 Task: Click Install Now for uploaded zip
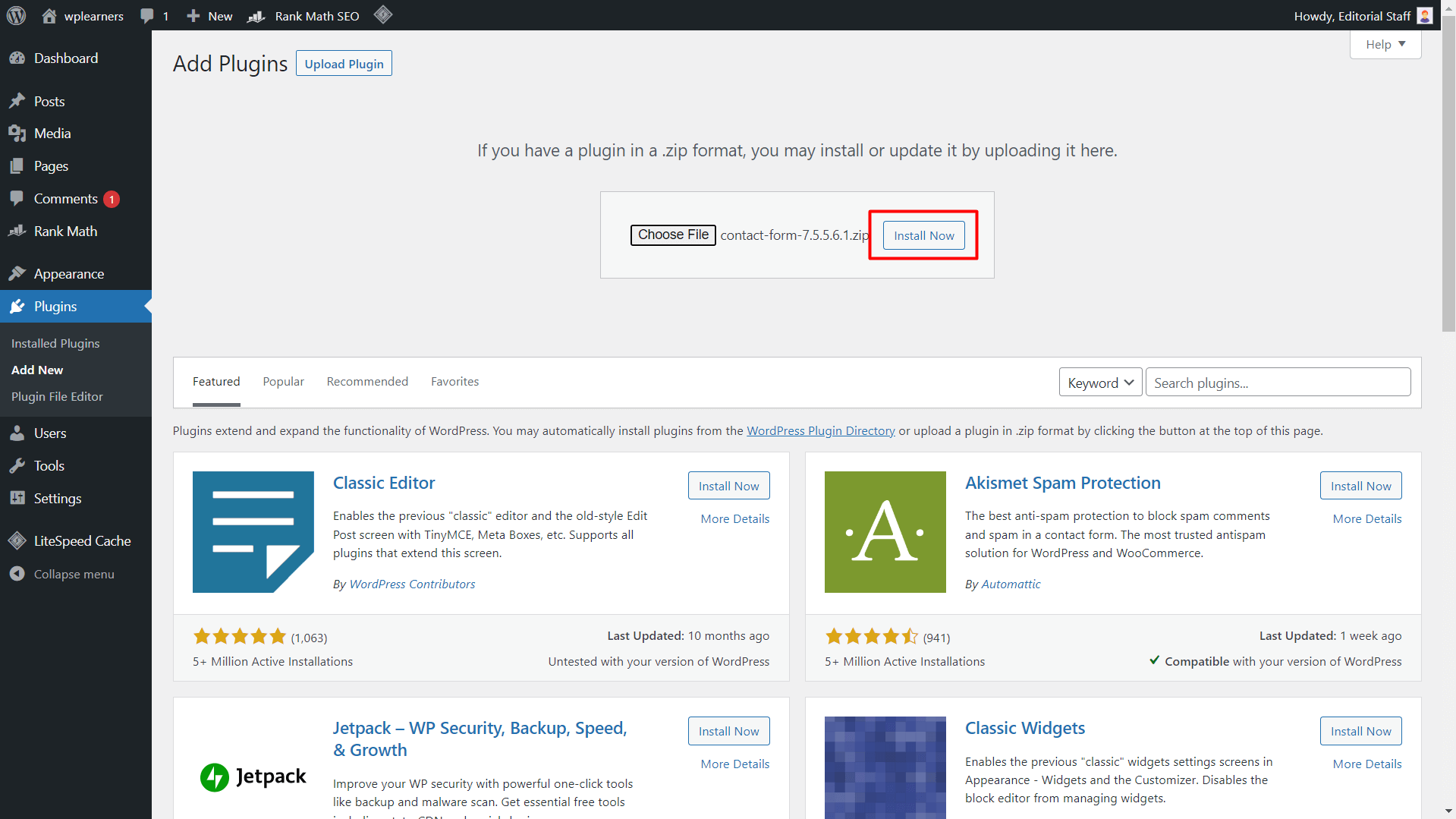[923, 235]
